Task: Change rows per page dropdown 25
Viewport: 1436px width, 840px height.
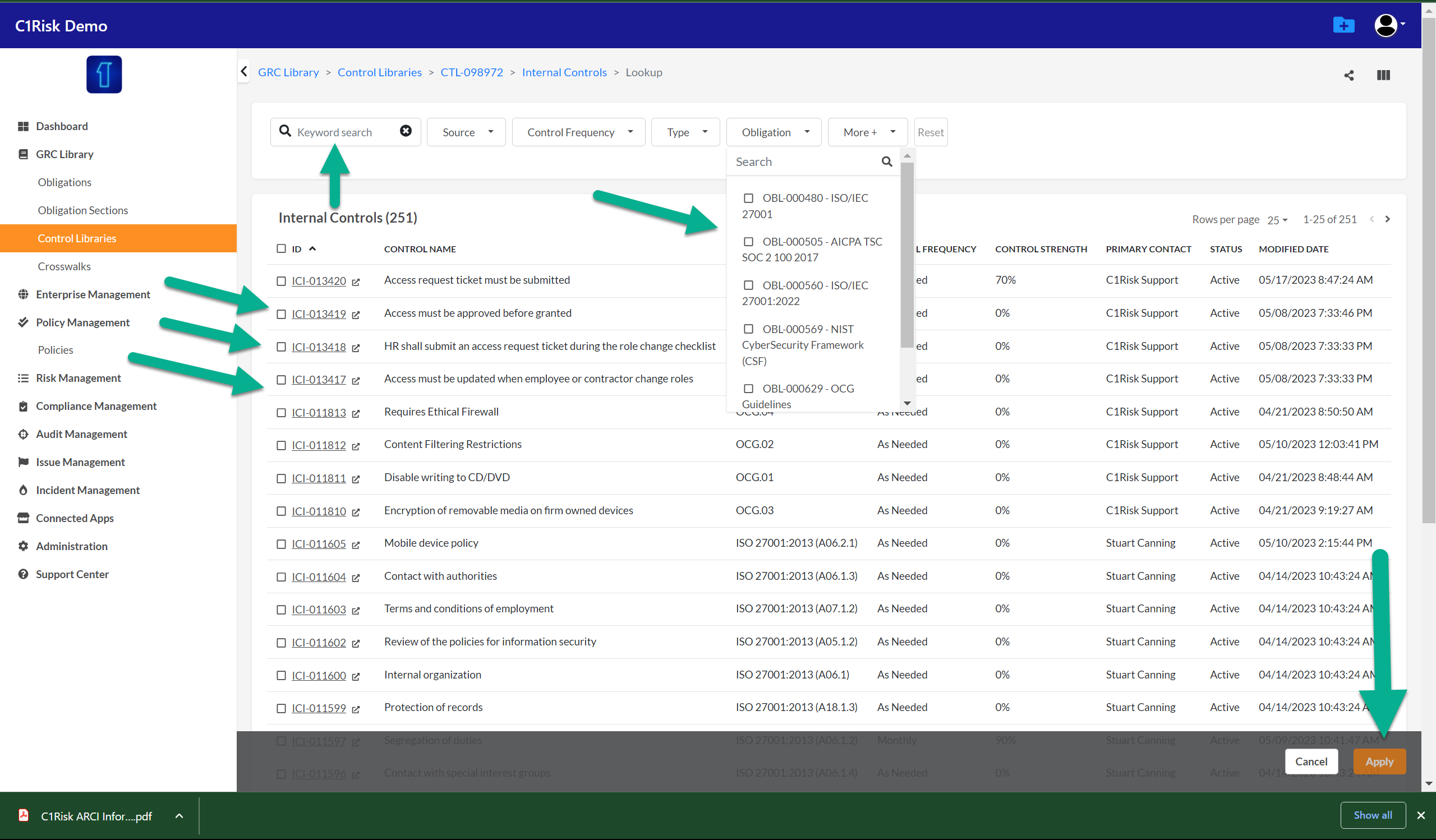Action: (1277, 220)
